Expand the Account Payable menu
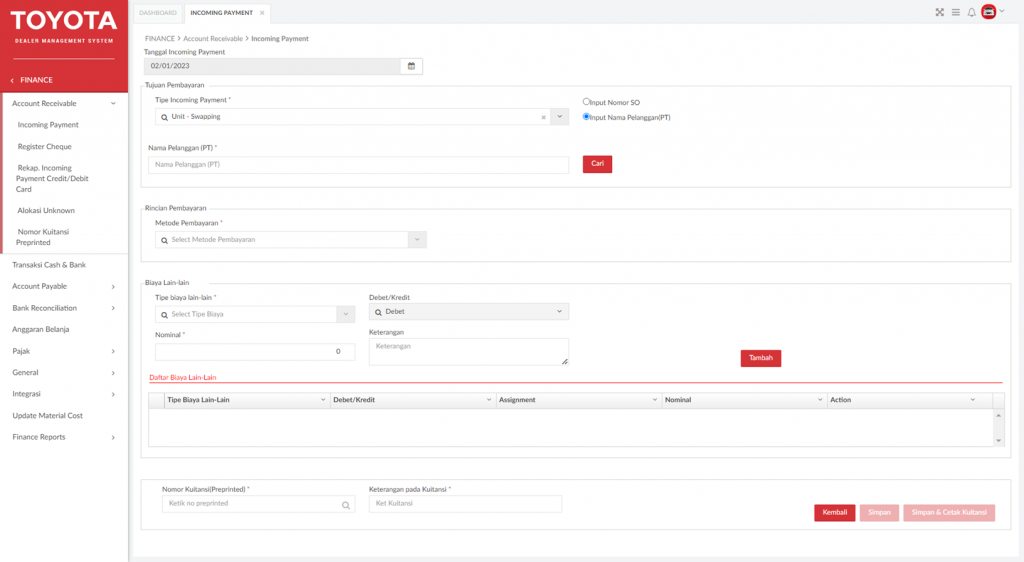This screenshot has height=562, width=1024. click(x=113, y=287)
